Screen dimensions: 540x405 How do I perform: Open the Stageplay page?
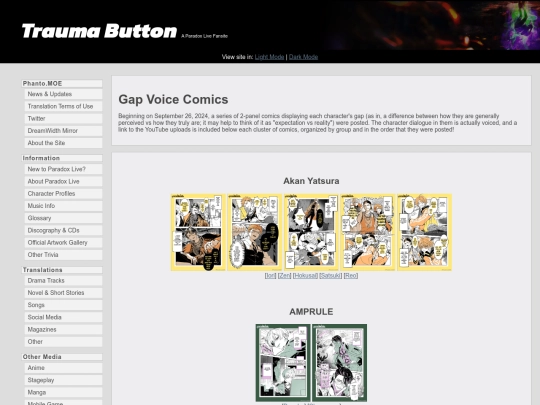tap(63, 380)
